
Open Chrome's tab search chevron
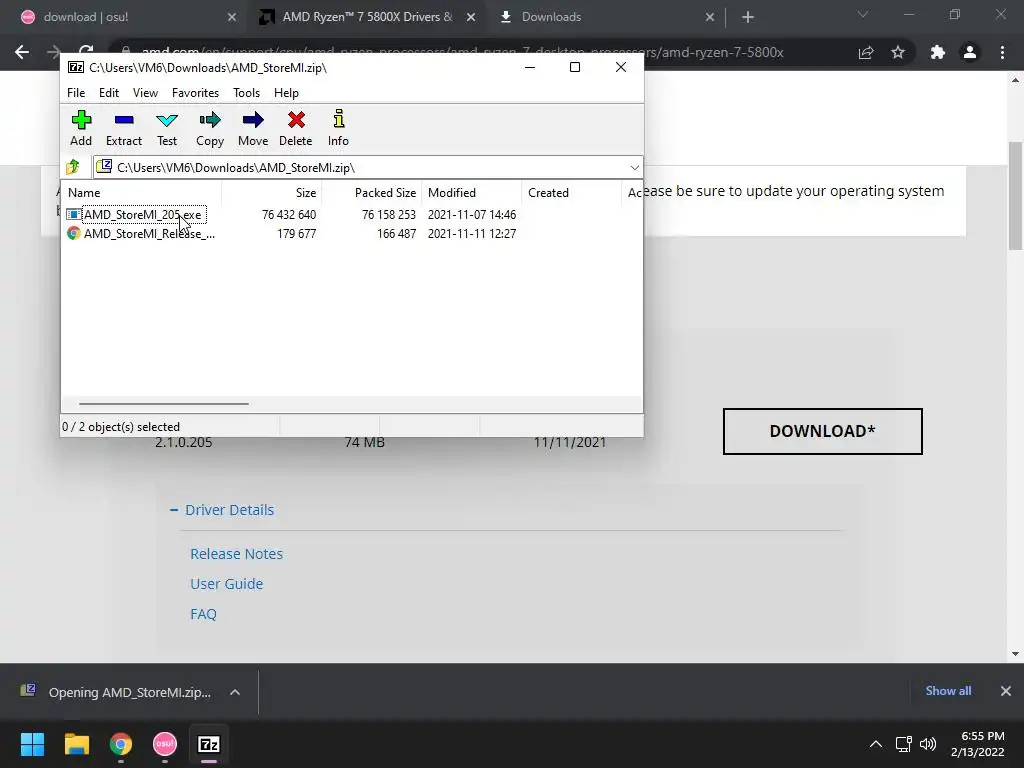tap(863, 14)
